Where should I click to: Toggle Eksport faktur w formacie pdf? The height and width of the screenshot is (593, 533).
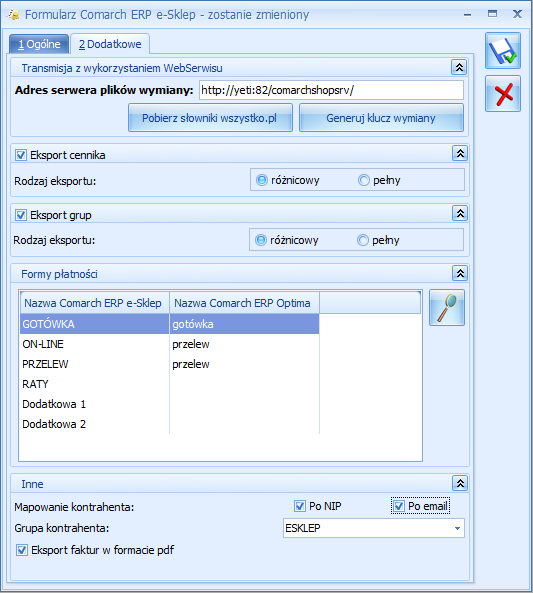pyautogui.click(x=22, y=550)
